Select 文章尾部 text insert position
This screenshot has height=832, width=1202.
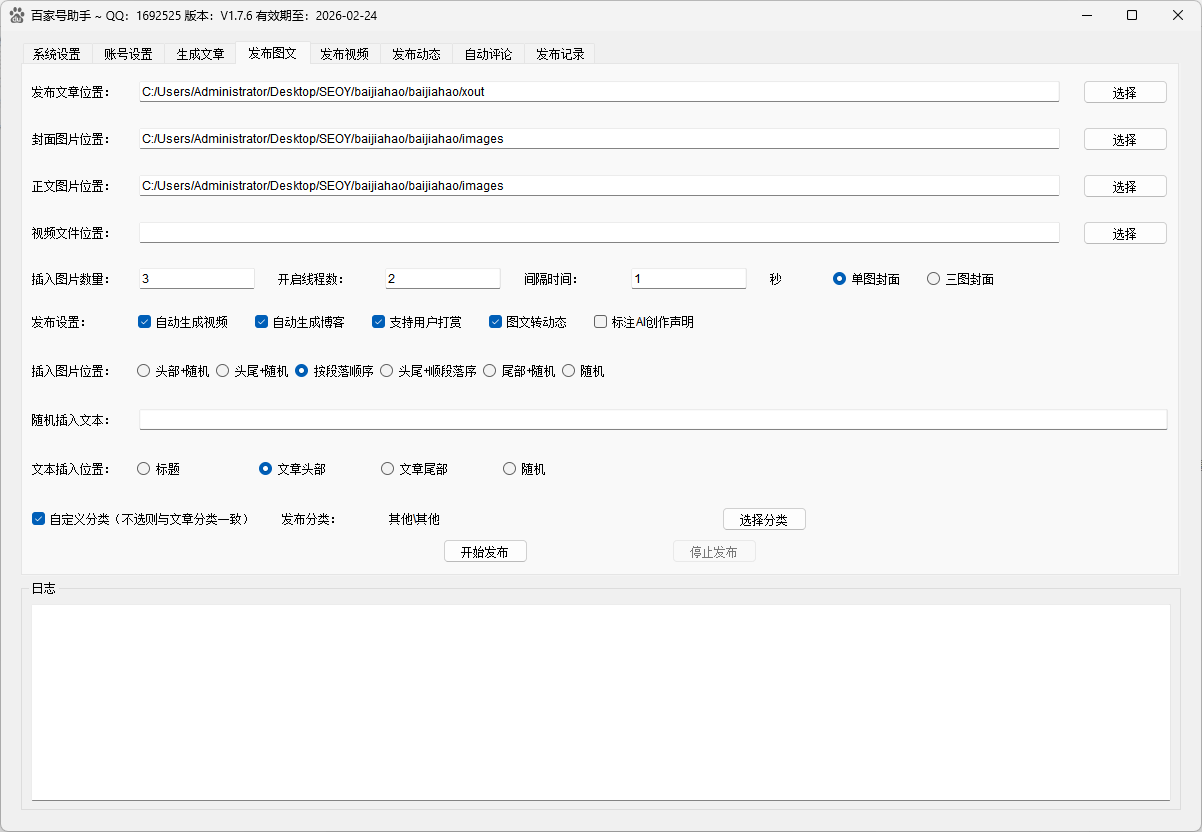tap(387, 468)
